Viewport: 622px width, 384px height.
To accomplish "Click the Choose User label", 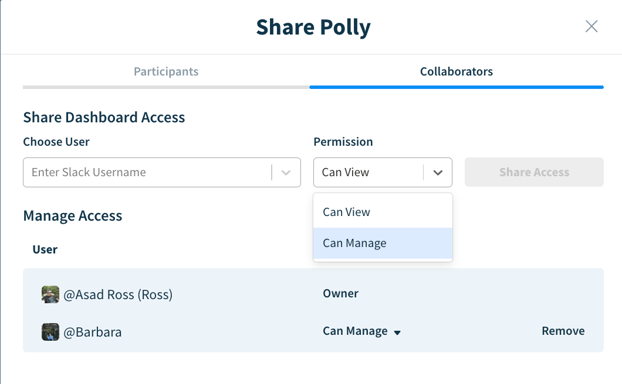I will (x=56, y=142).
